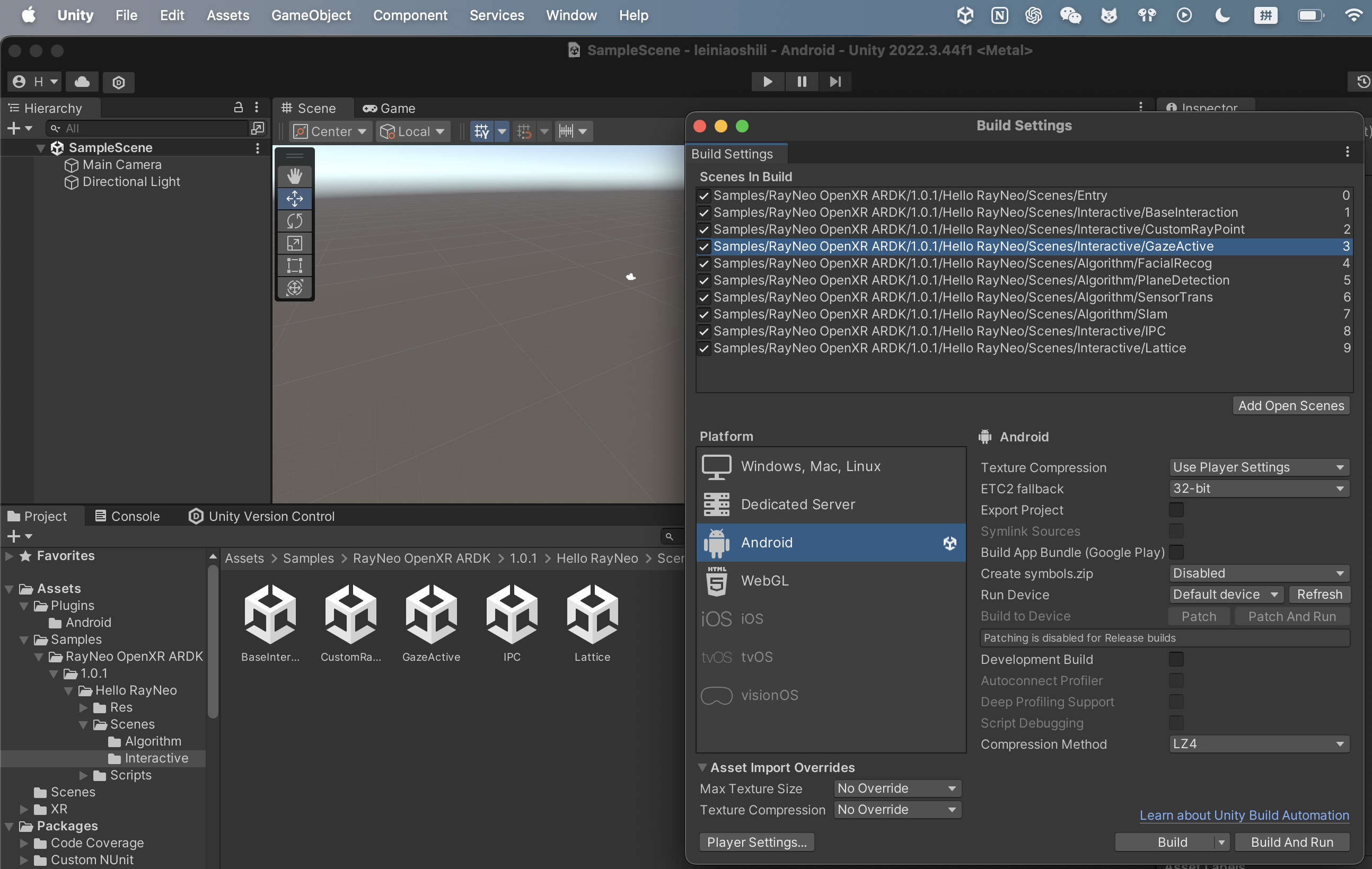Image resolution: width=1372 pixels, height=869 pixels.
Task: Switch to the Console tab
Action: click(x=127, y=516)
